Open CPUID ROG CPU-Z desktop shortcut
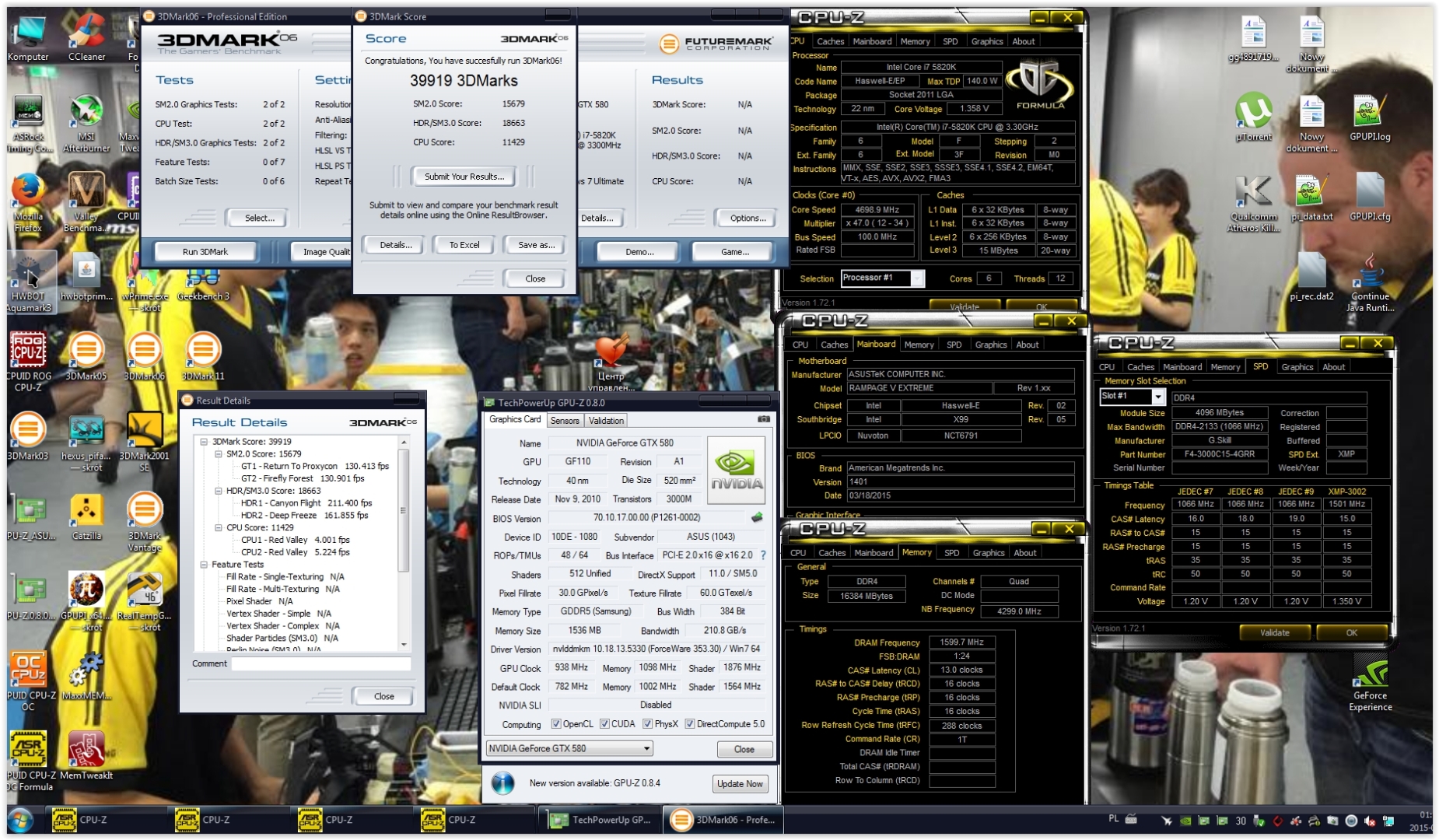 pos(28,361)
